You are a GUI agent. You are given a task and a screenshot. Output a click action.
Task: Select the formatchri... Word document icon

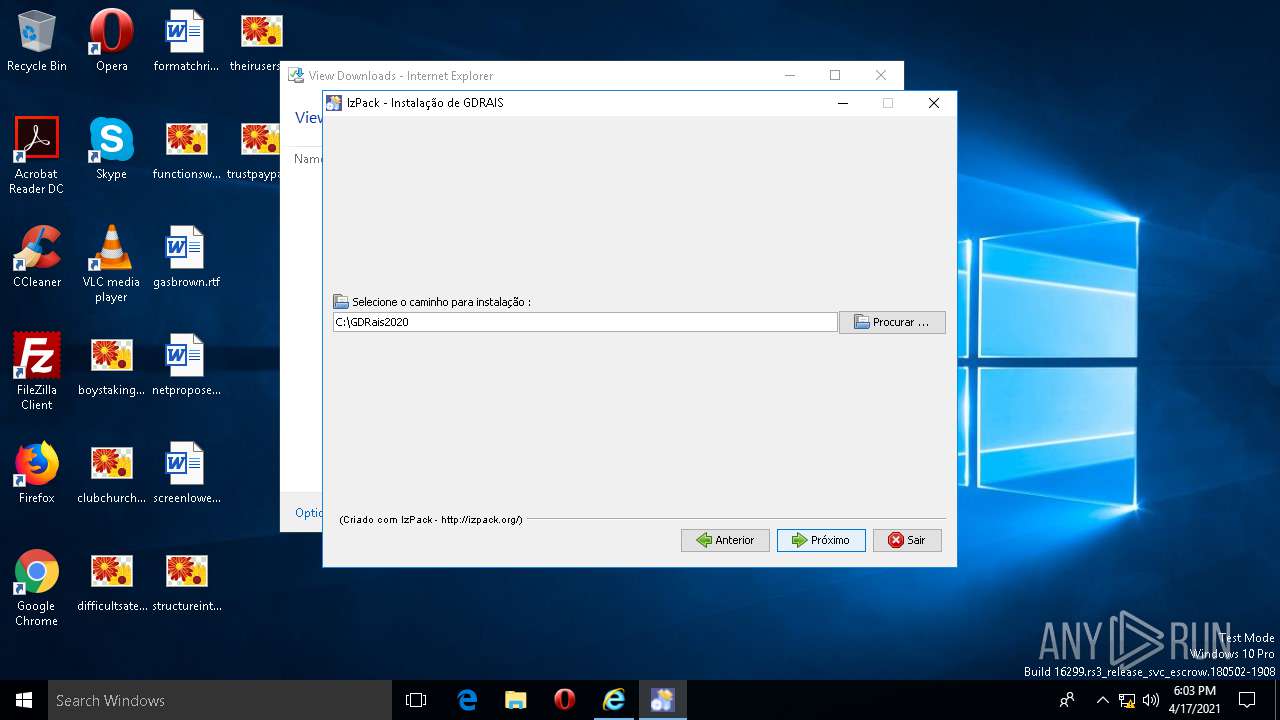[186, 42]
